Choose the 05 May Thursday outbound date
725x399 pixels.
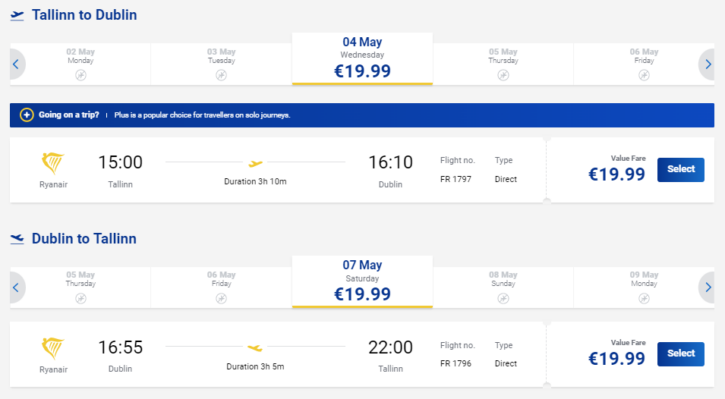coord(503,64)
